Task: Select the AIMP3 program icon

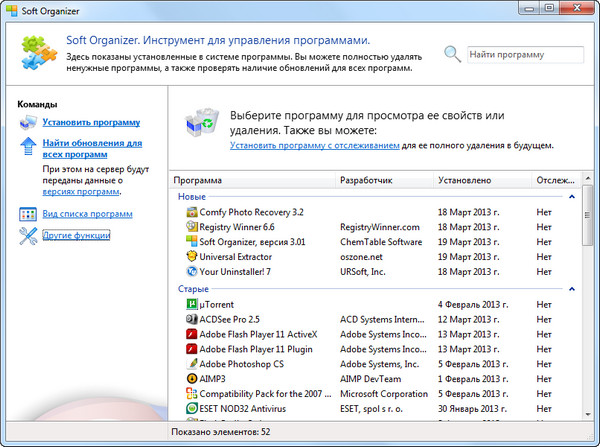Action: (191, 379)
